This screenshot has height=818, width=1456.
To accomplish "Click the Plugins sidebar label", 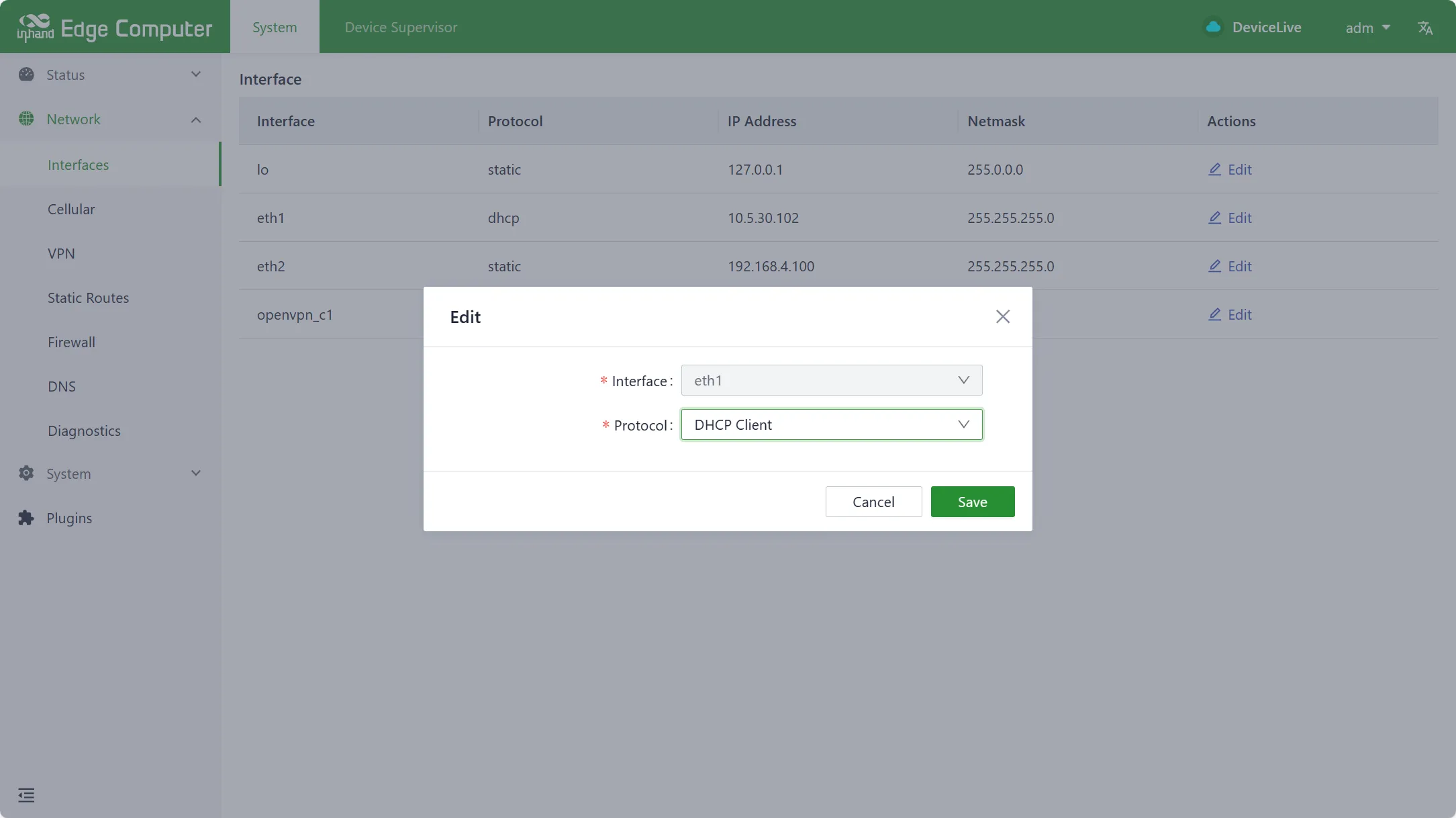I will tap(69, 518).
